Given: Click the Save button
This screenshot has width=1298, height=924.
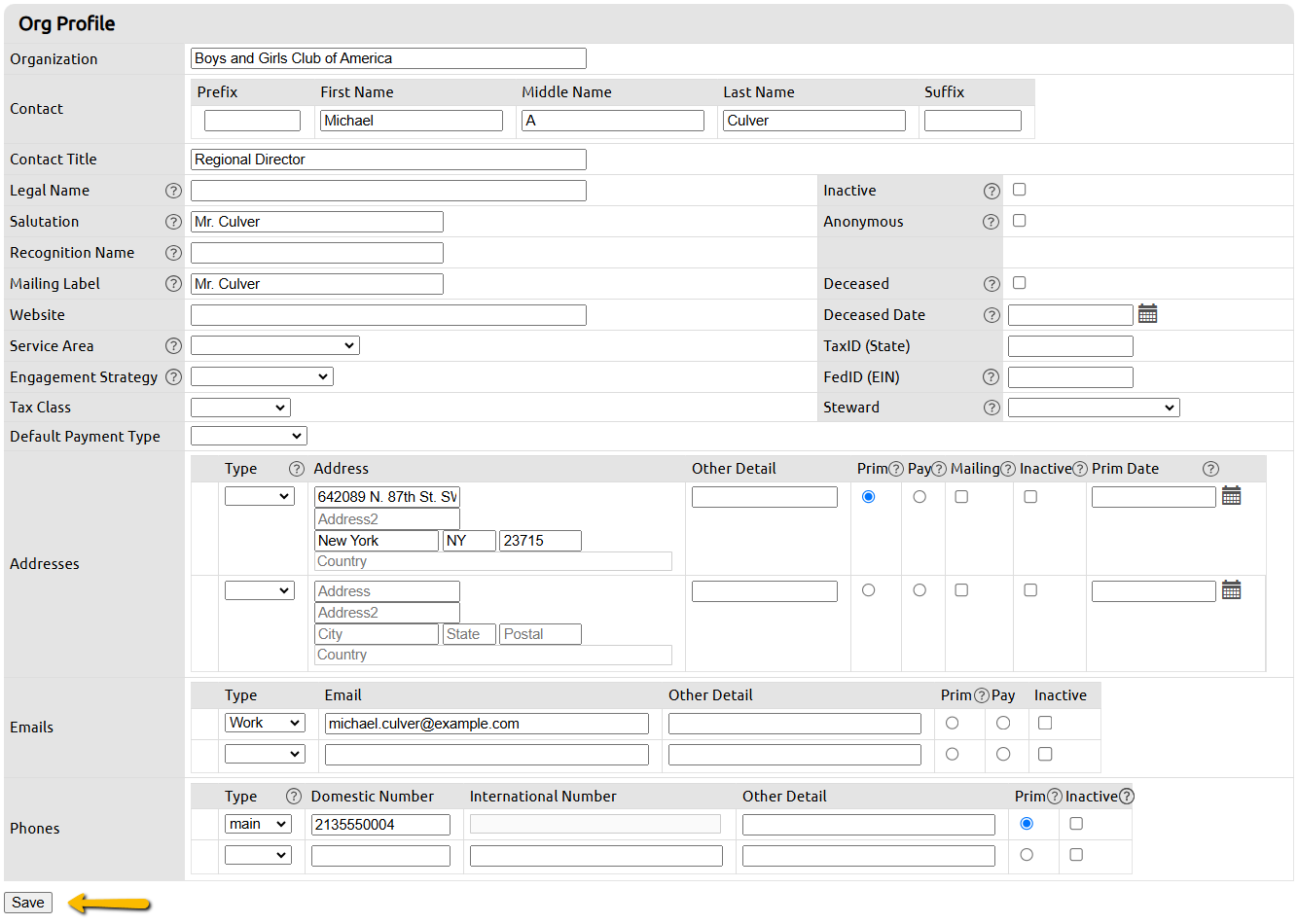Looking at the screenshot, I should [28, 903].
